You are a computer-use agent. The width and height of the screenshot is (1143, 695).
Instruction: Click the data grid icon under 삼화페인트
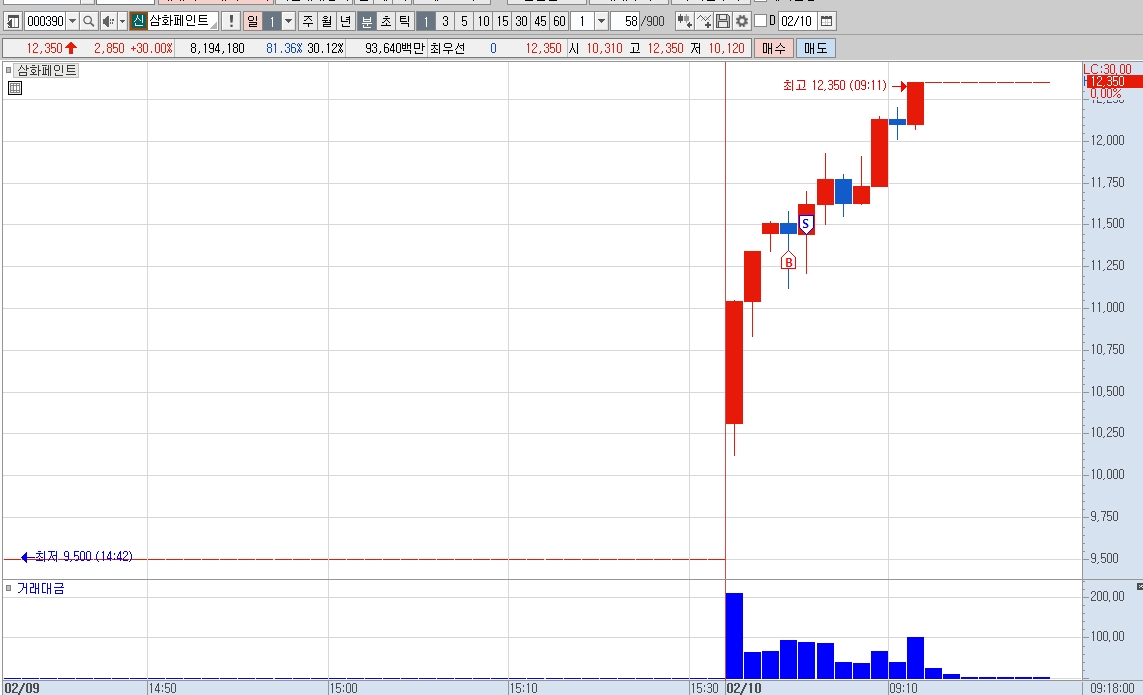tap(15, 88)
